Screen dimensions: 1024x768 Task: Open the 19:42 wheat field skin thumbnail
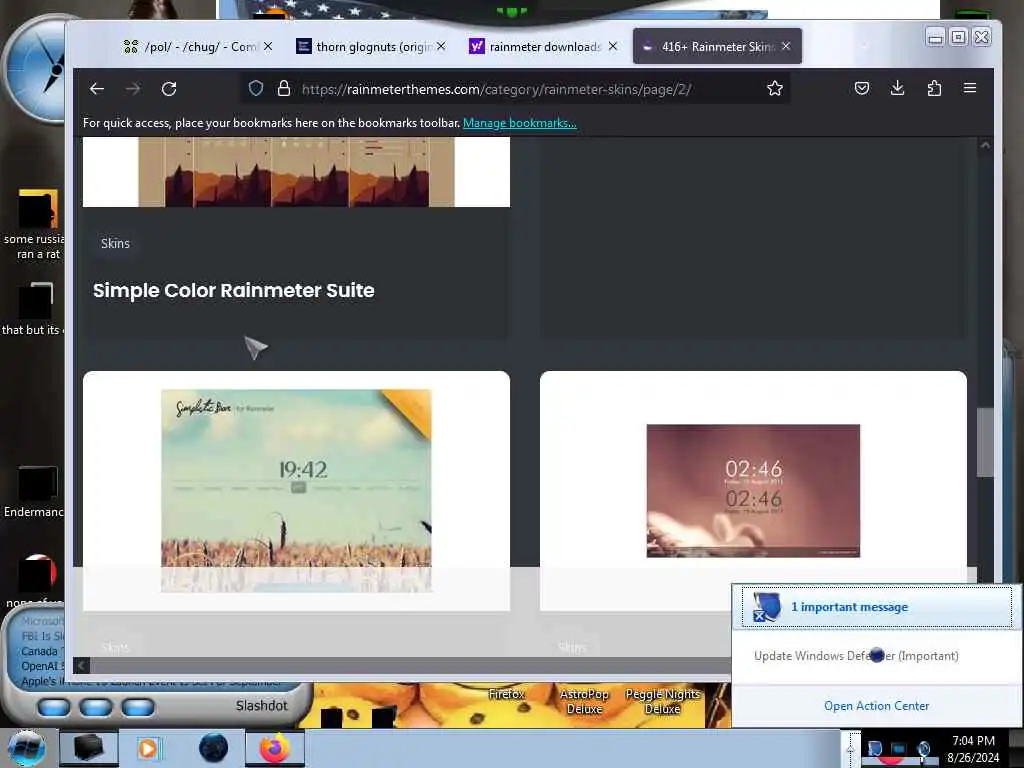[x=296, y=491]
